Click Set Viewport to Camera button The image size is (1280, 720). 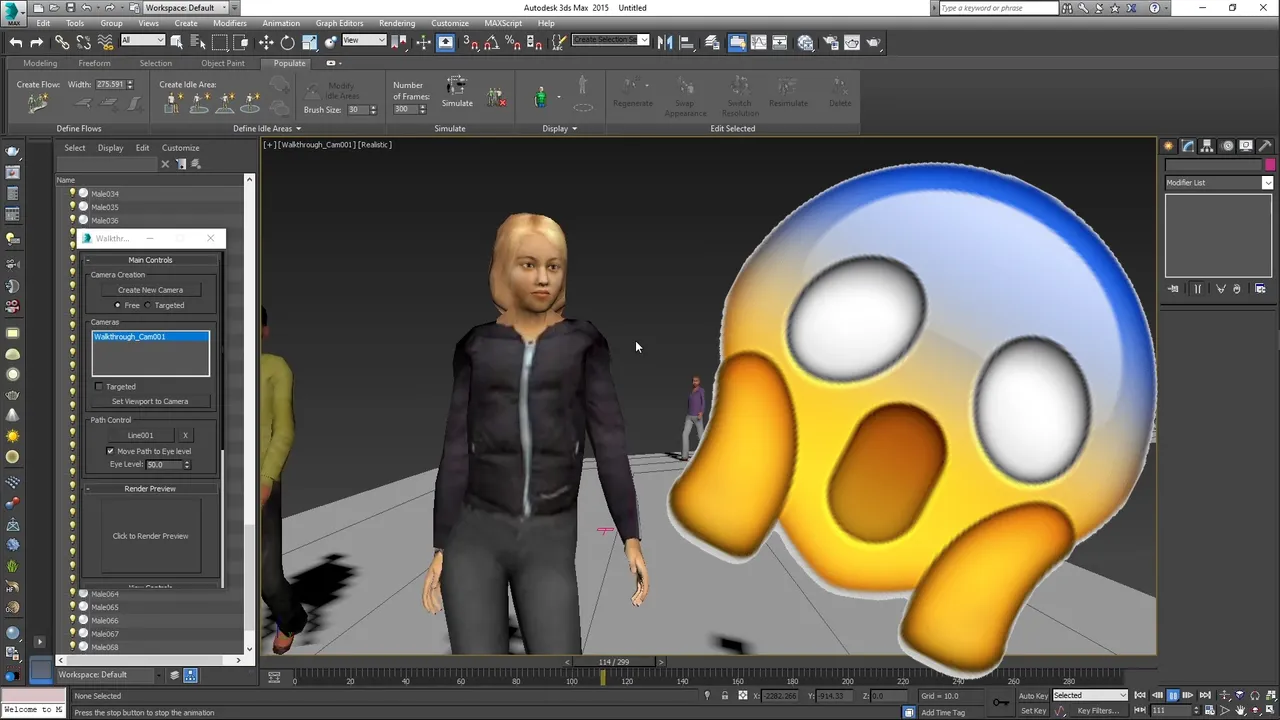point(150,401)
